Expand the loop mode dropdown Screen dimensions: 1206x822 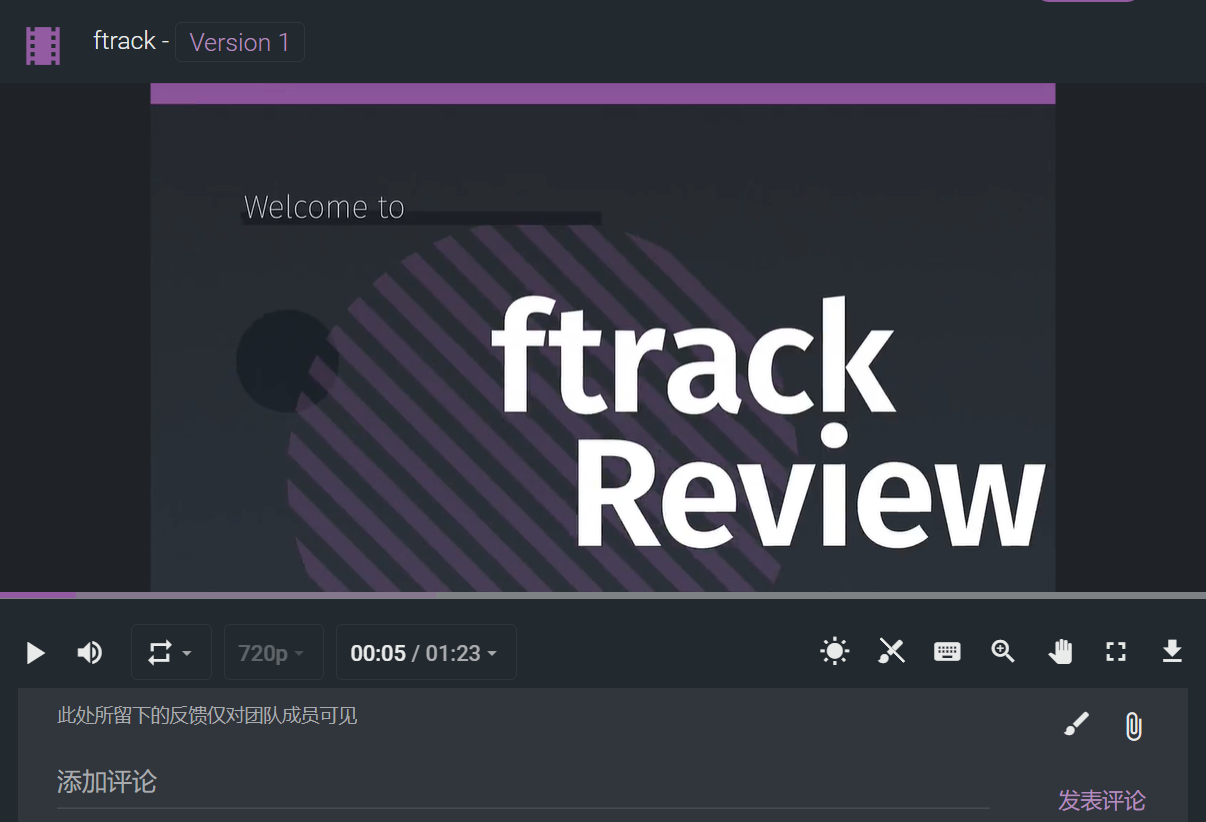(170, 653)
